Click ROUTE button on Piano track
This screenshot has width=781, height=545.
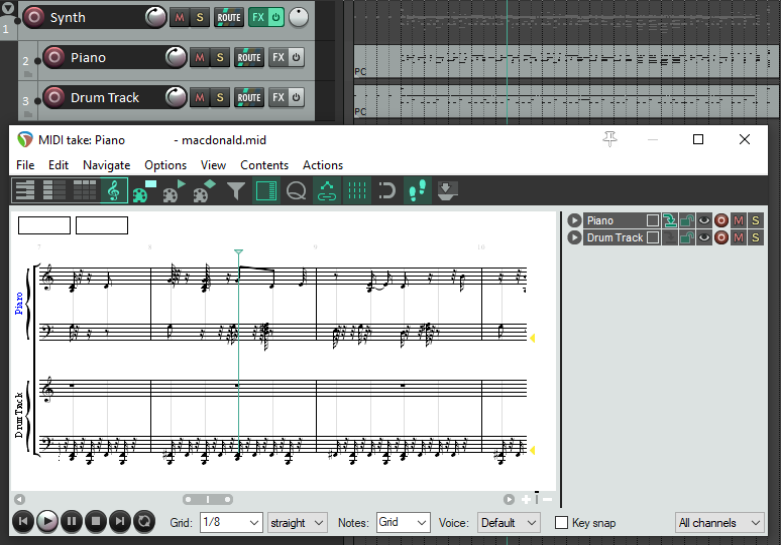click(x=249, y=57)
